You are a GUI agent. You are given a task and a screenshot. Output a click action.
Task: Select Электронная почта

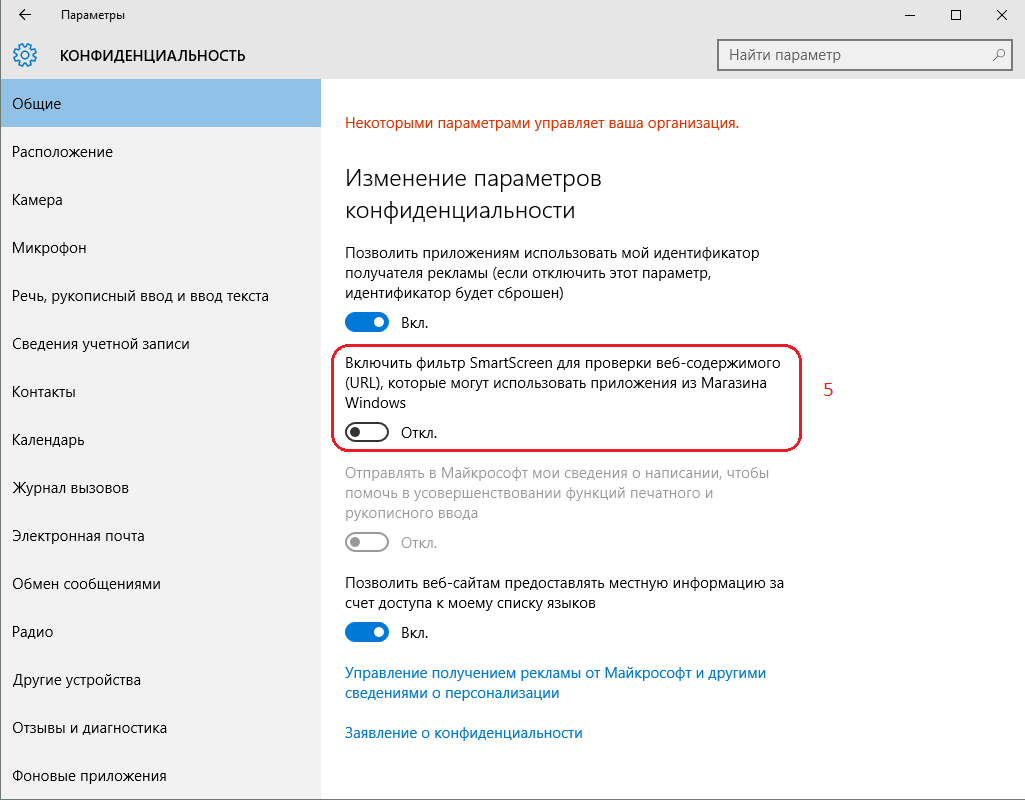[x=78, y=536]
